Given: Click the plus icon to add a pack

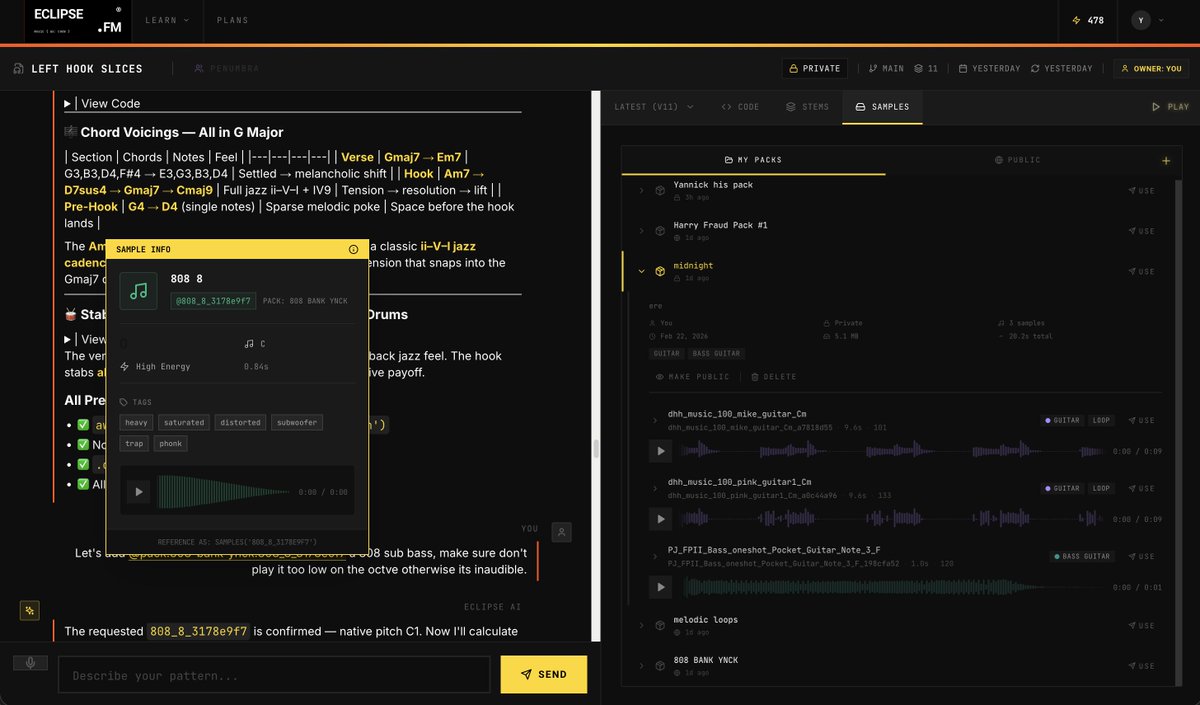Looking at the screenshot, I should click(1166, 161).
